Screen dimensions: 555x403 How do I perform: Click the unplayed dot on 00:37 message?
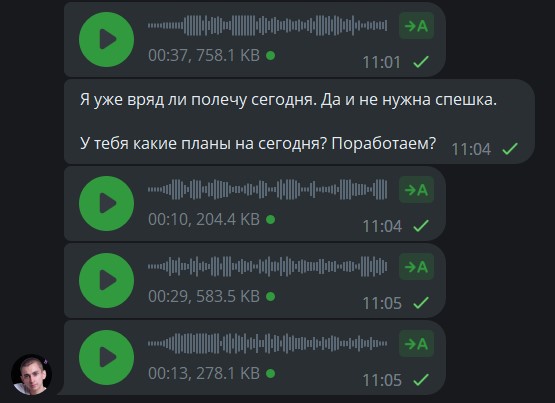270,56
